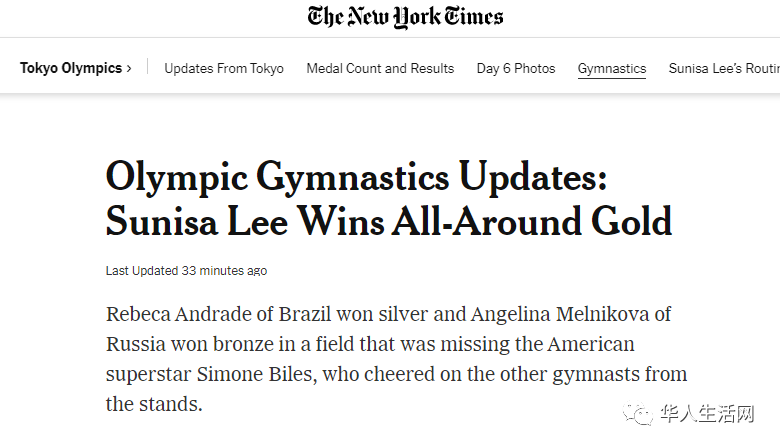Click the 'Last Updated 33 minutes ago' timestamp
The image size is (780, 448).
(x=186, y=271)
